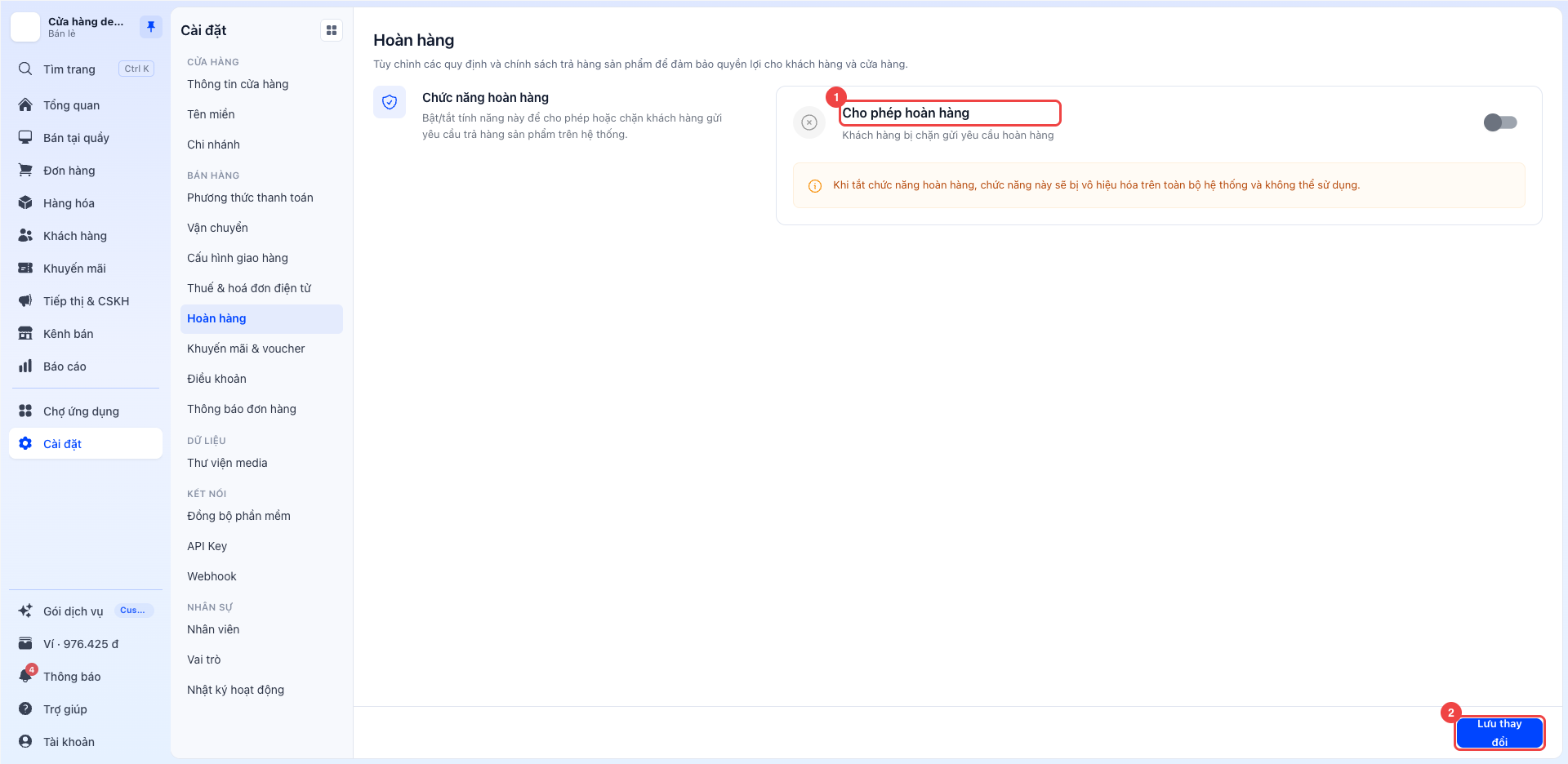Click the Cài đặt sidebar item
Viewport: 1568px width, 764px height.
click(x=86, y=443)
